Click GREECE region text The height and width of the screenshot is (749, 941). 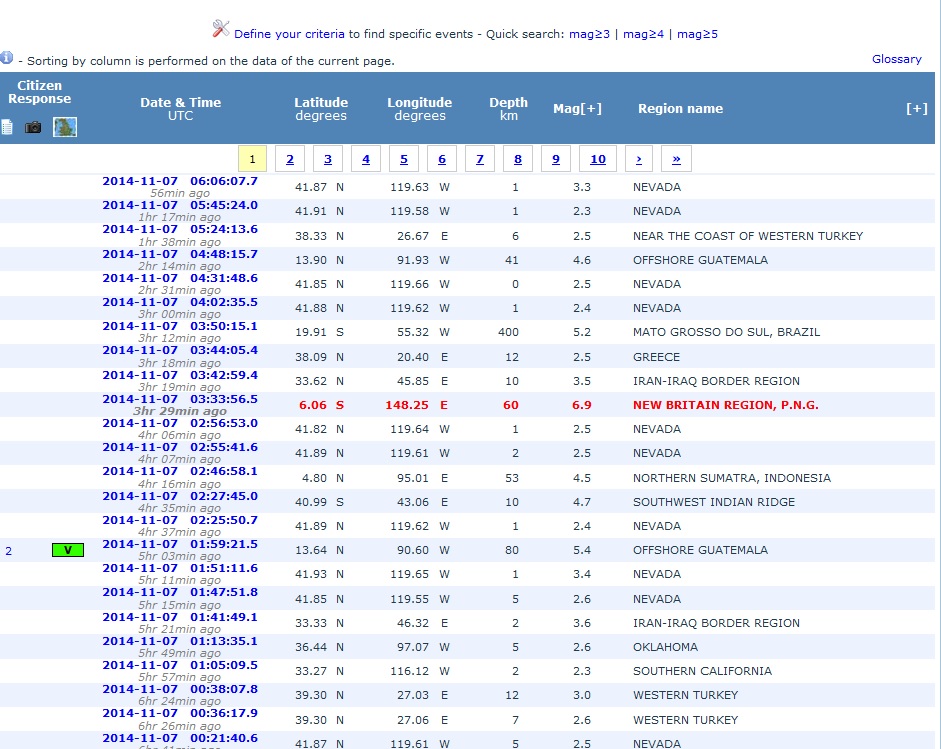(x=656, y=357)
